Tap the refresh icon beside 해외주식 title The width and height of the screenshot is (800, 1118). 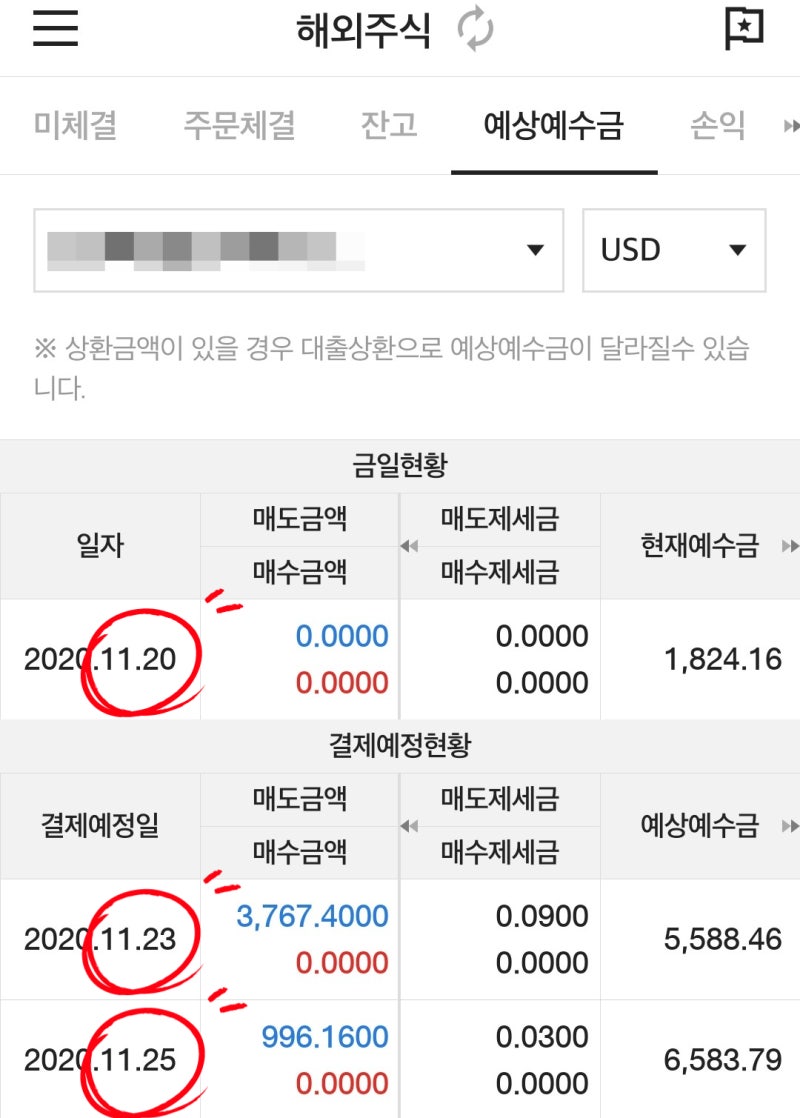pyautogui.click(x=474, y=29)
